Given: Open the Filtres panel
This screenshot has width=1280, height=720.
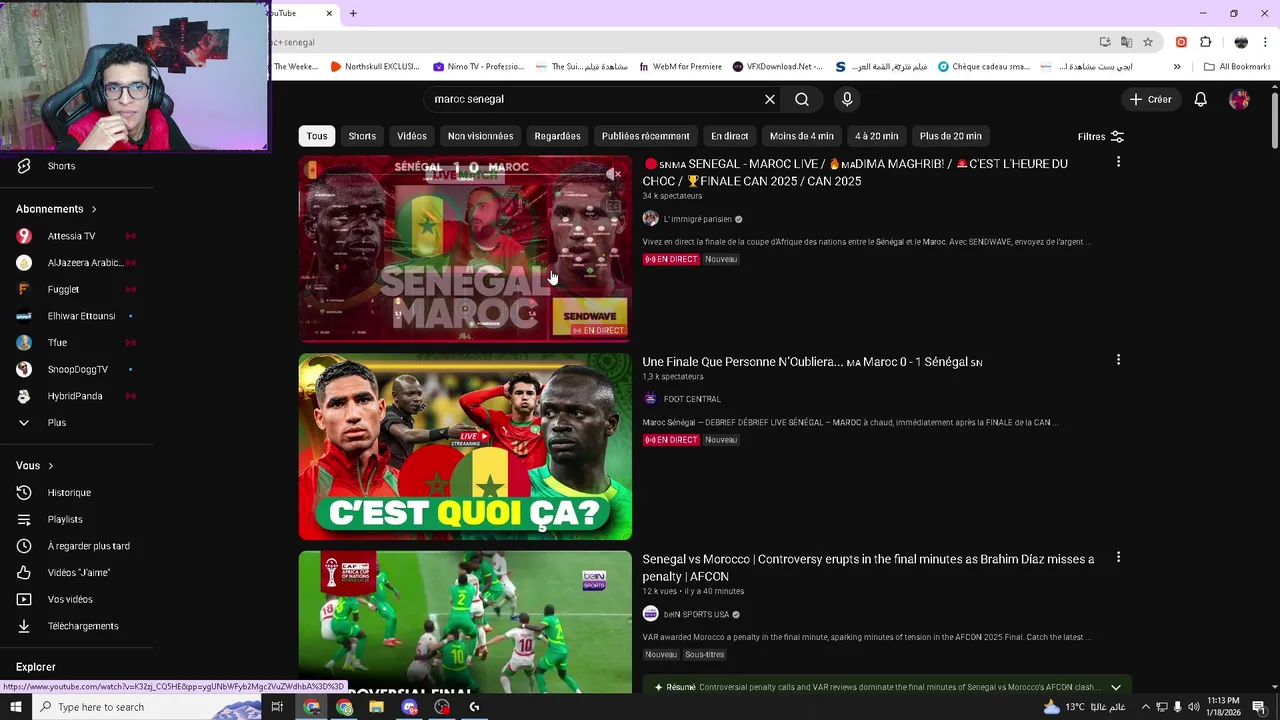Looking at the screenshot, I should pos(1100,136).
